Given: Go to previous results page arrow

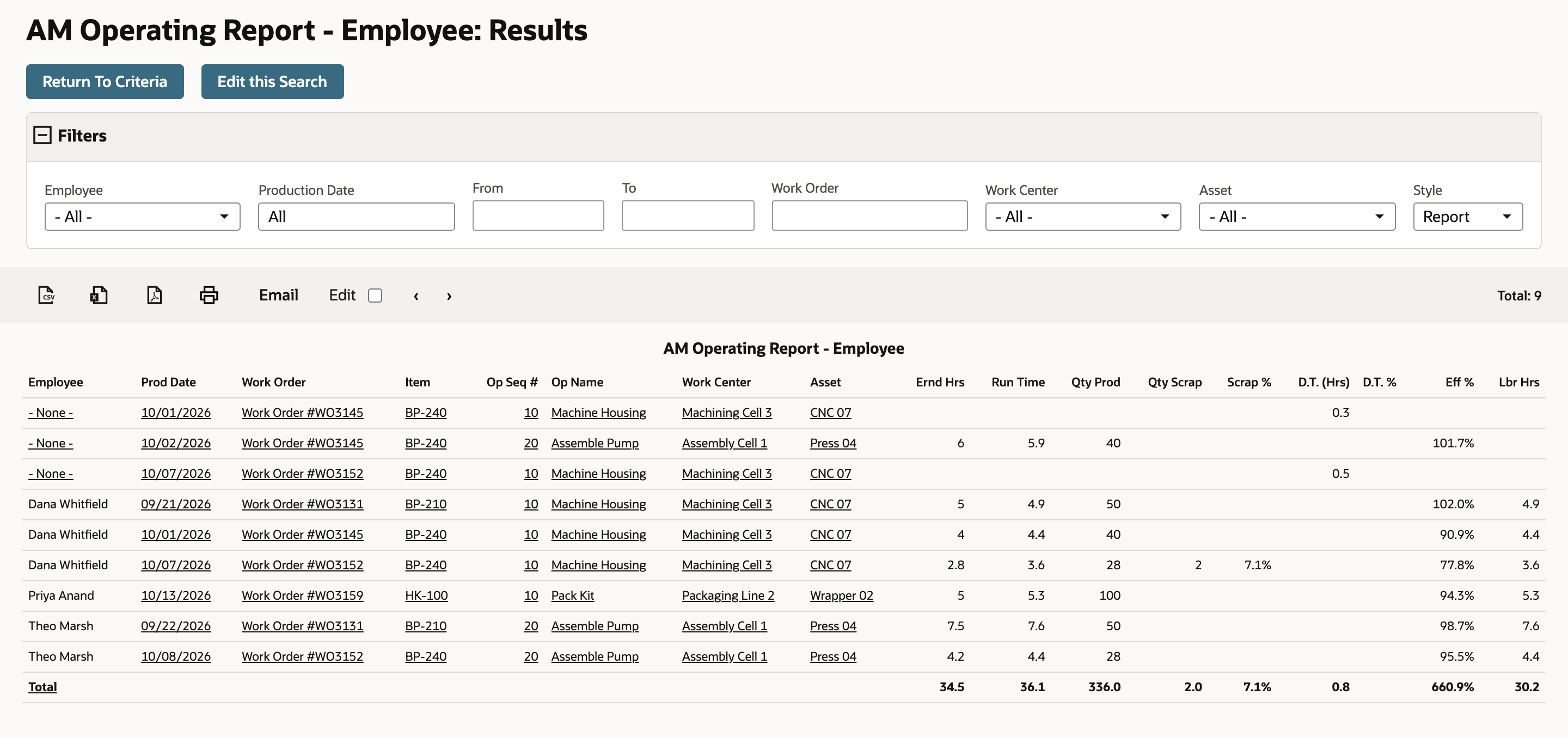Looking at the screenshot, I should pos(416,296).
